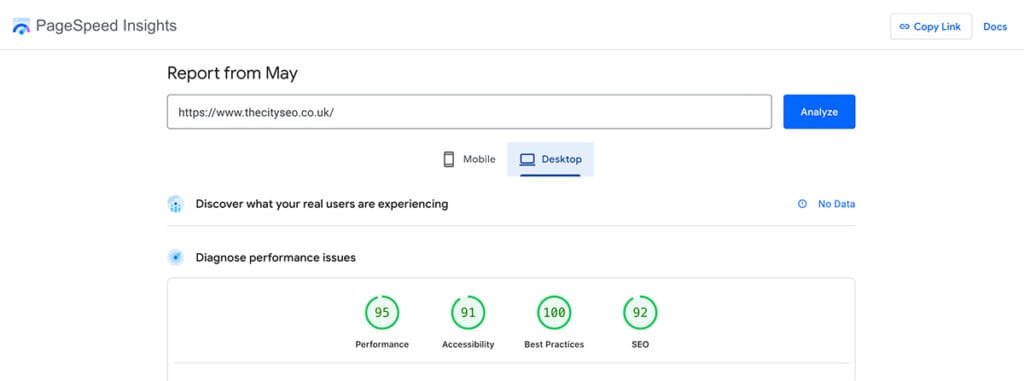Open the Performance score gauge 95
Image resolution: width=1024 pixels, height=381 pixels.
[382, 312]
